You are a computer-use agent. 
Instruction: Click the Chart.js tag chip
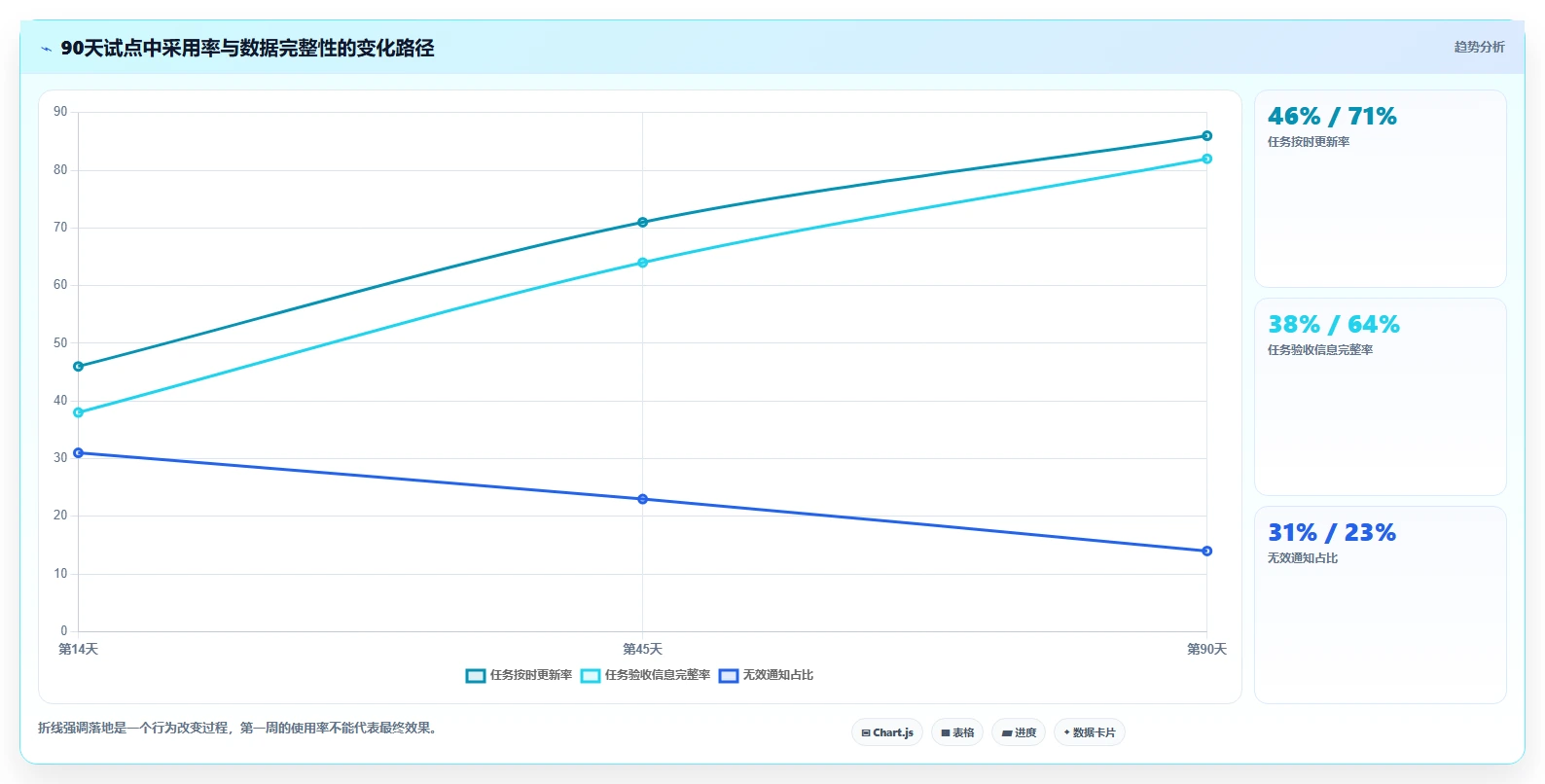(887, 732)
